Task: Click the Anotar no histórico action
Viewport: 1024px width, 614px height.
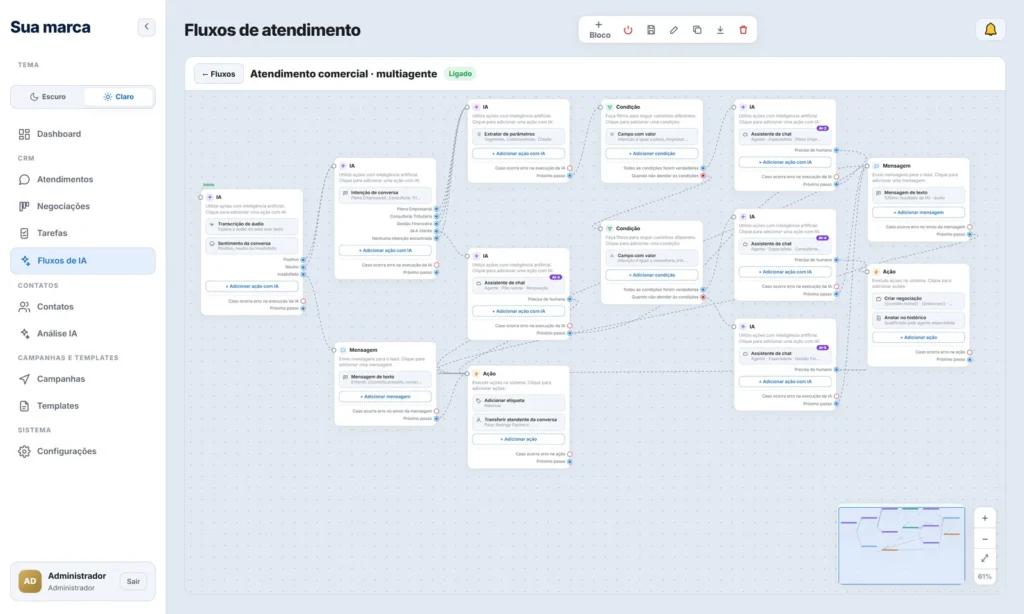Action: pyautogui.click(x=918, y=320)
